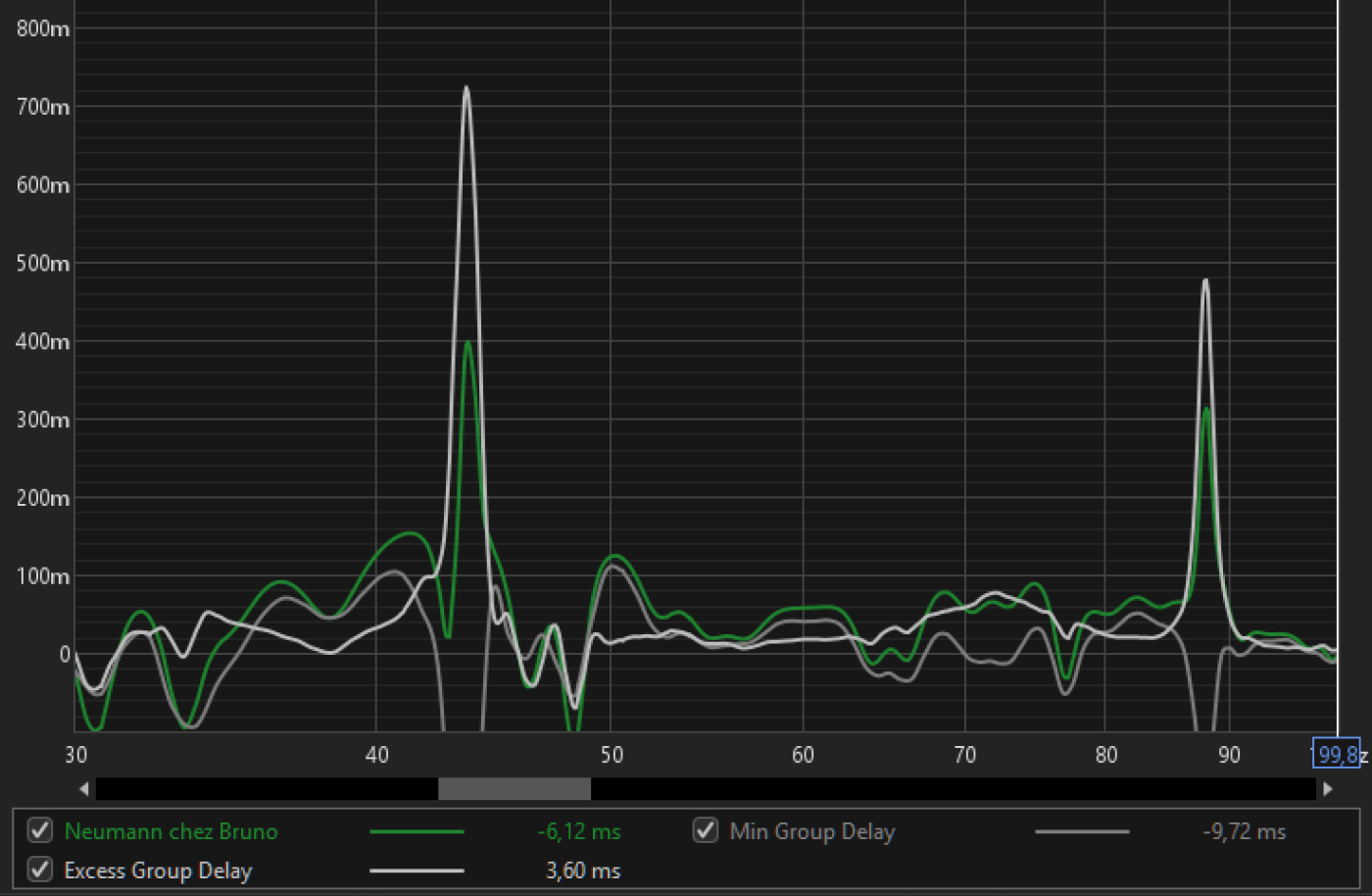Select the Min Group Delay legend label
The image size is (1372, 896).
tap(812, 831)
